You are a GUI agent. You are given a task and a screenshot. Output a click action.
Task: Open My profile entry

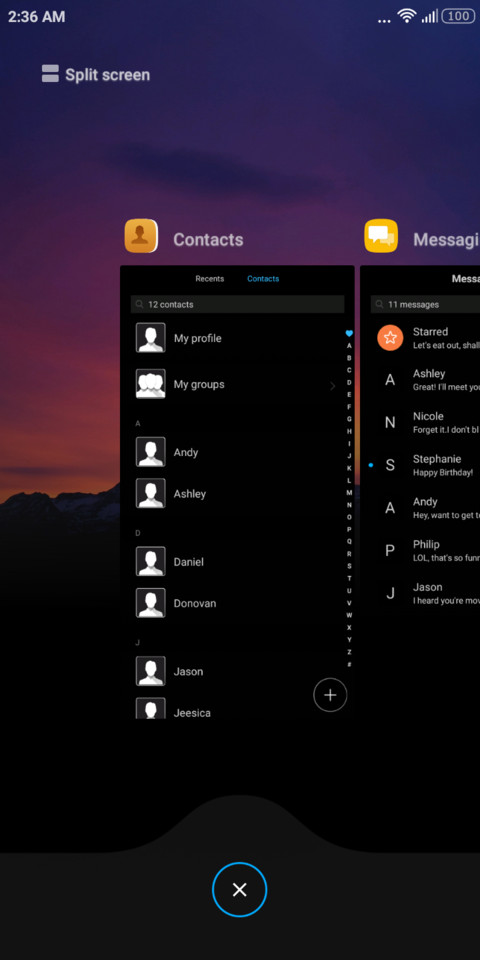(236, 338)
